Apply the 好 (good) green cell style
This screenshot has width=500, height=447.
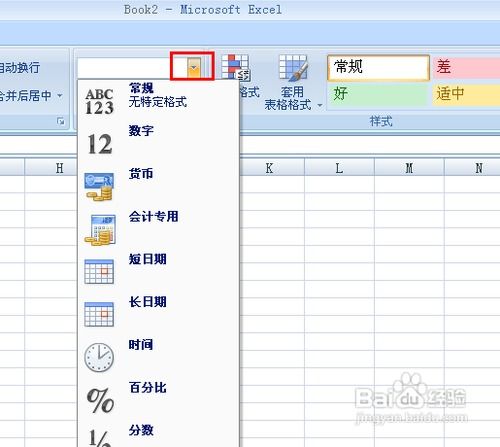tap(378, 94)
